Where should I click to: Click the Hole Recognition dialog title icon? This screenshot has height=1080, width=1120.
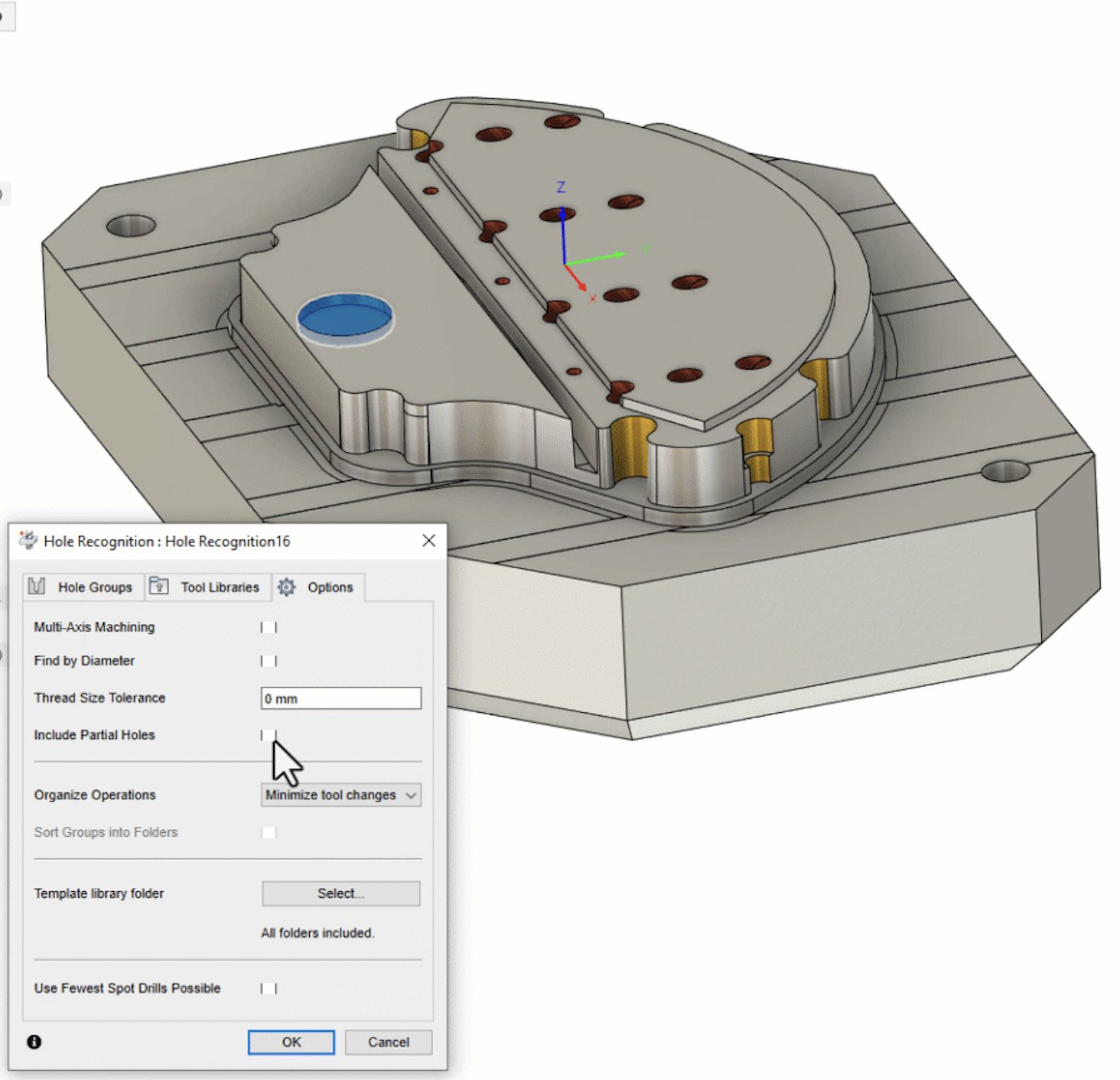(x=28, y=540)
